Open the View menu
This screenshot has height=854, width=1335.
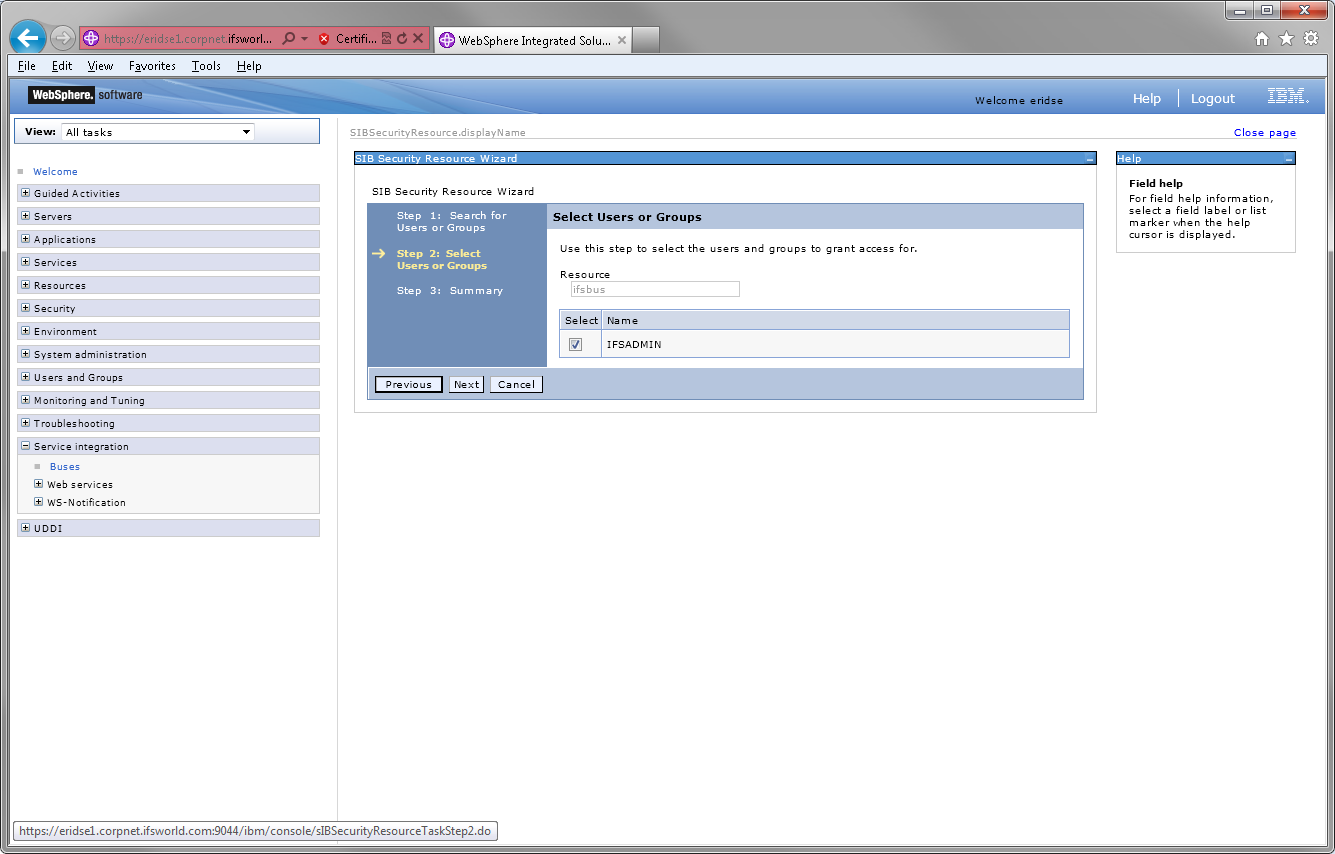click(x=100, y=66)
